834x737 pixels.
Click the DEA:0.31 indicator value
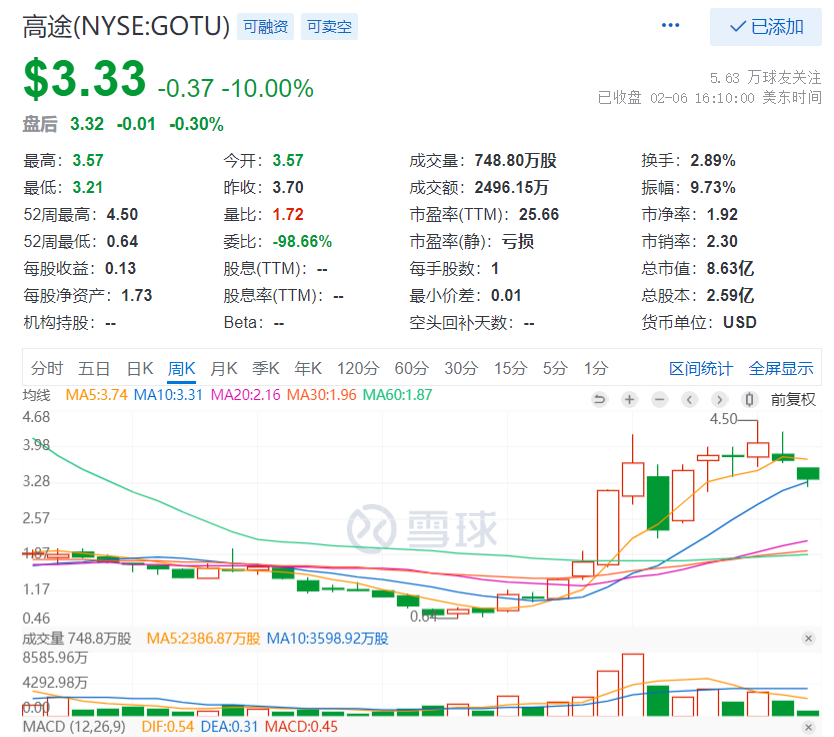coord(229,727)
